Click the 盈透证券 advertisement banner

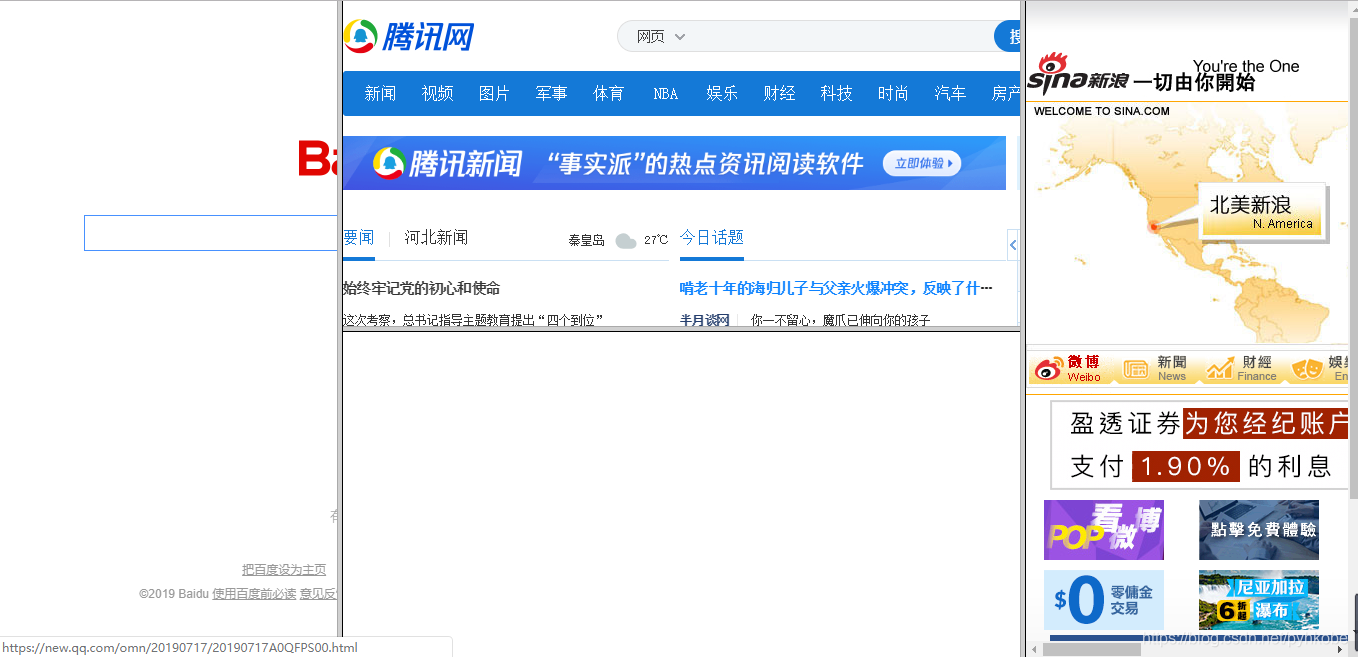pos(1198,444)
